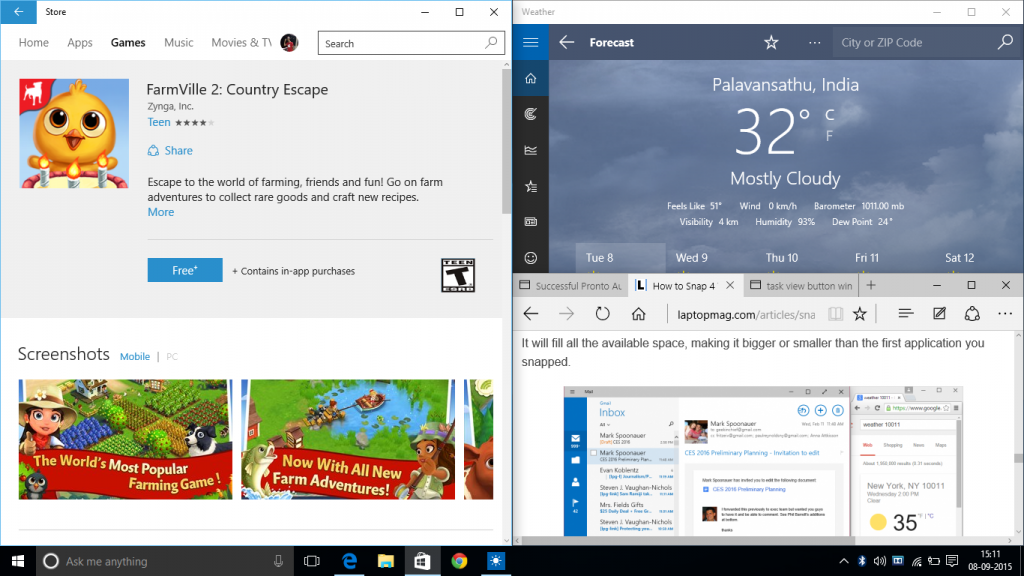
Task: Click Edge forward arrow button
Action: tap(566, 314)
